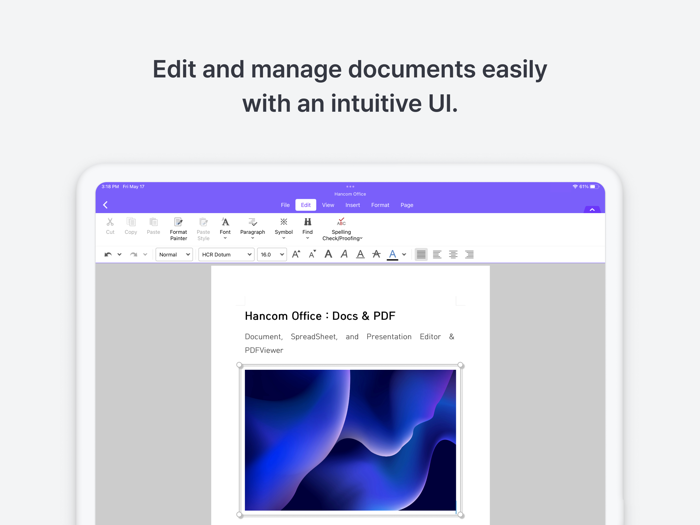Viewport: 700px width, 525px height.
Task: Increase font size with the A-up icon
Action: (296, 254)
